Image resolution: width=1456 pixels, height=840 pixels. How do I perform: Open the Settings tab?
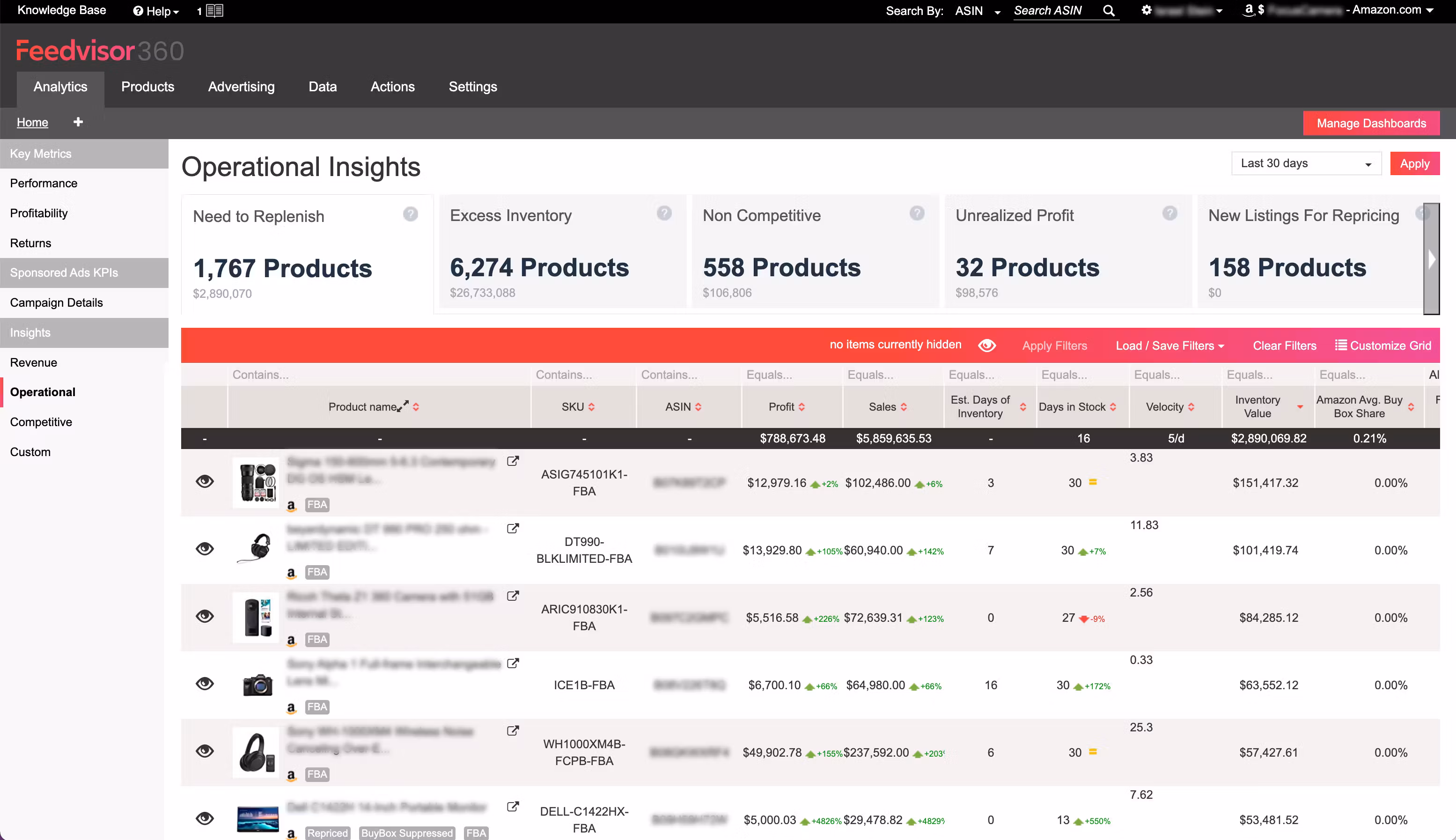point(472,87)
